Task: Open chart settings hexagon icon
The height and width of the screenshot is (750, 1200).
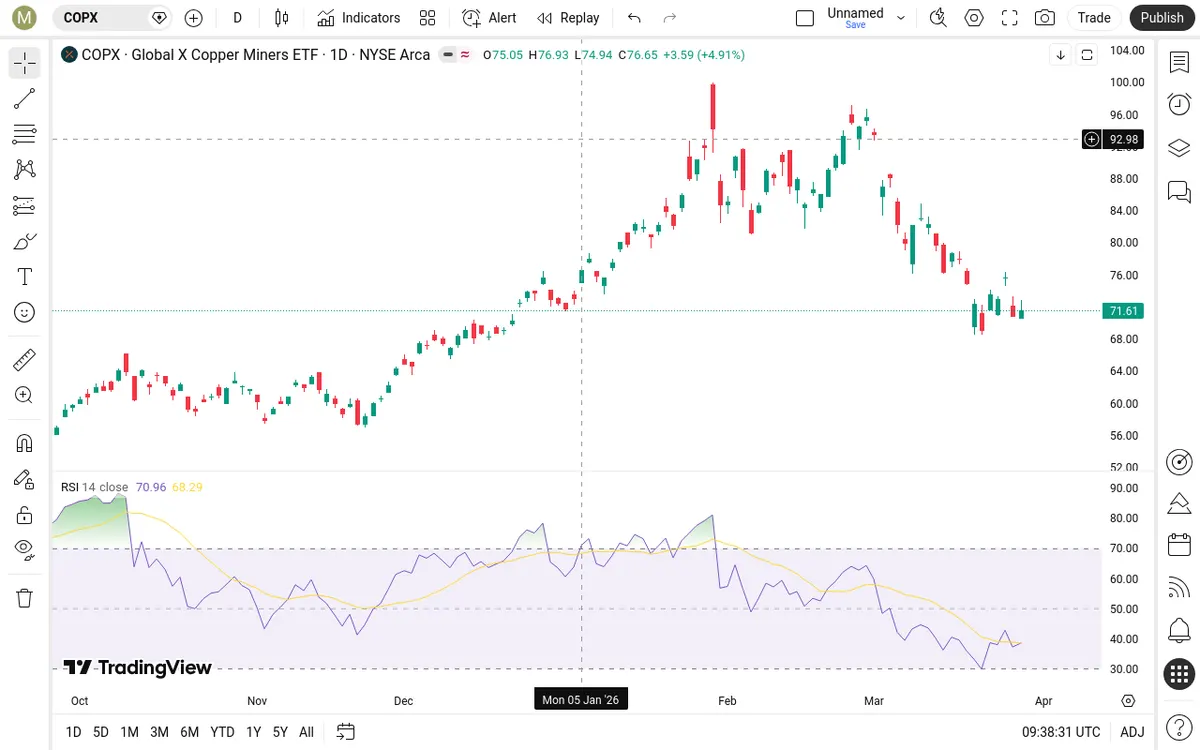Action: click(x=974, y=17)
